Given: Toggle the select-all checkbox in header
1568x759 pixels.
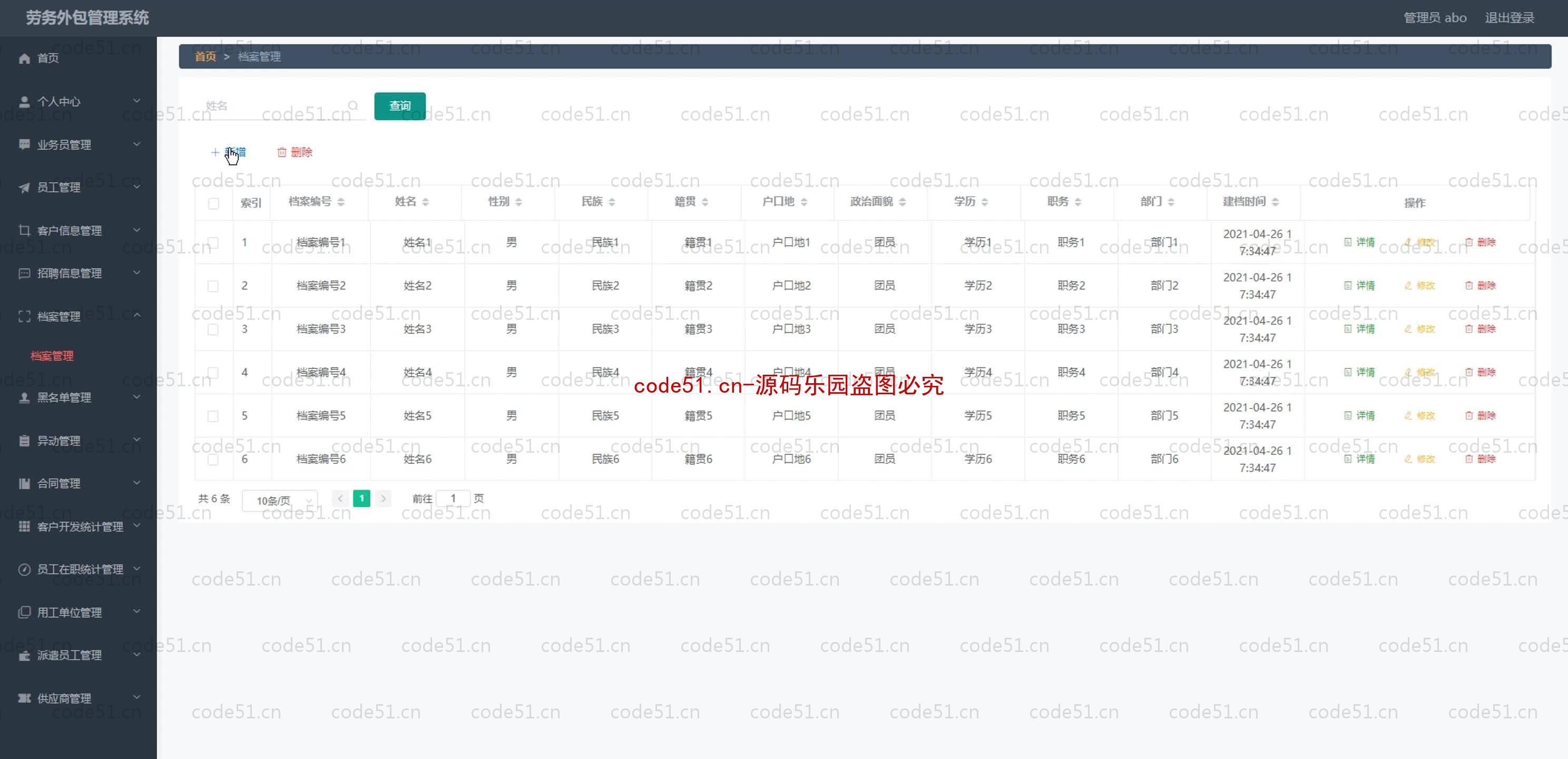Looking at the screenshot, I should point(213,204).
